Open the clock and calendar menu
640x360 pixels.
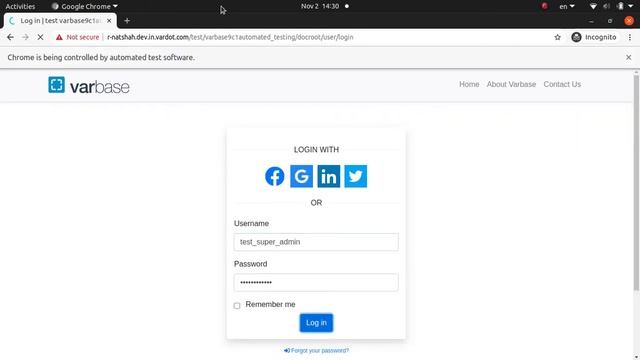tap(324, 6)
